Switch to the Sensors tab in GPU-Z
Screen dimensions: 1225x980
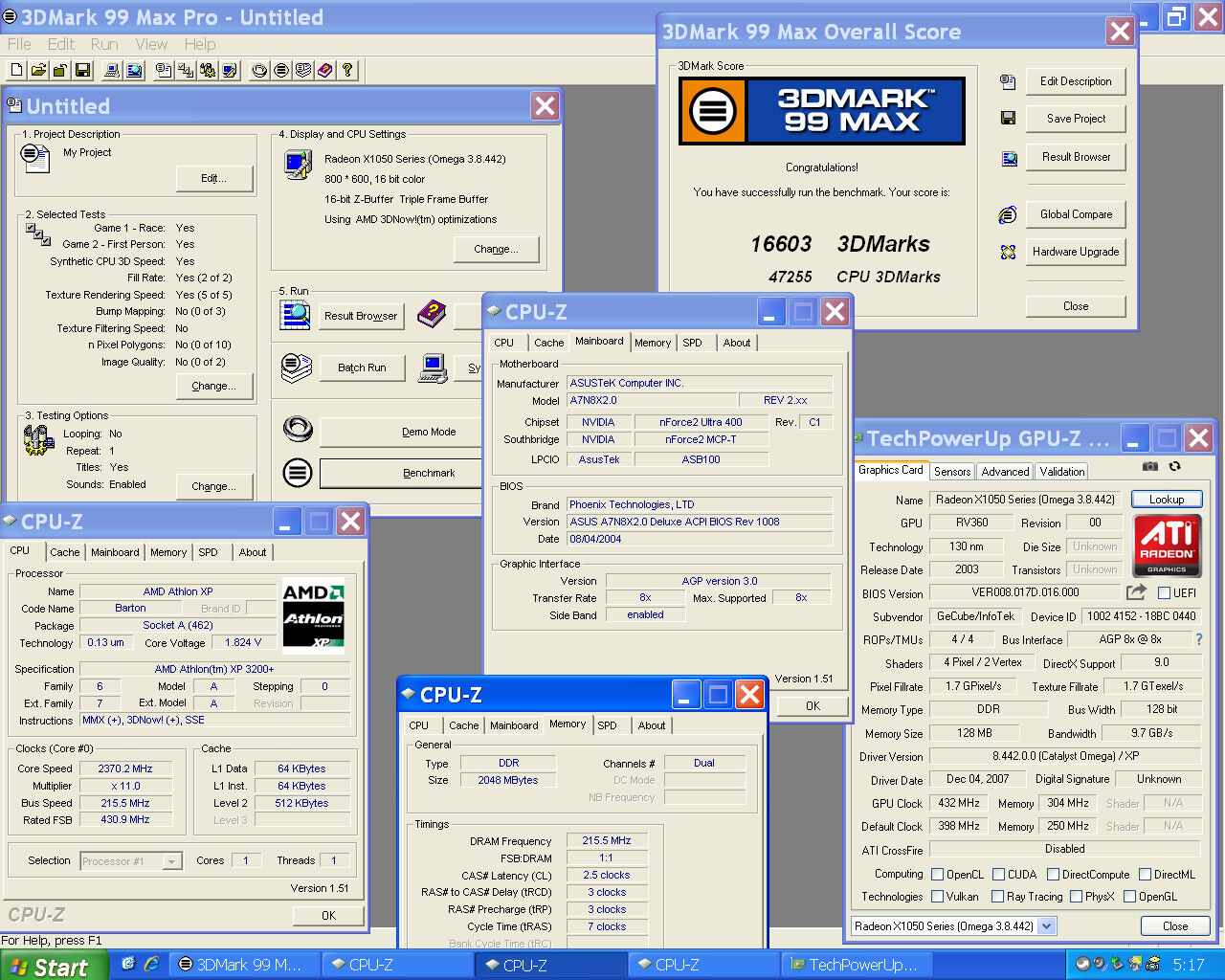pyautogui.click(x=952, y=471)
